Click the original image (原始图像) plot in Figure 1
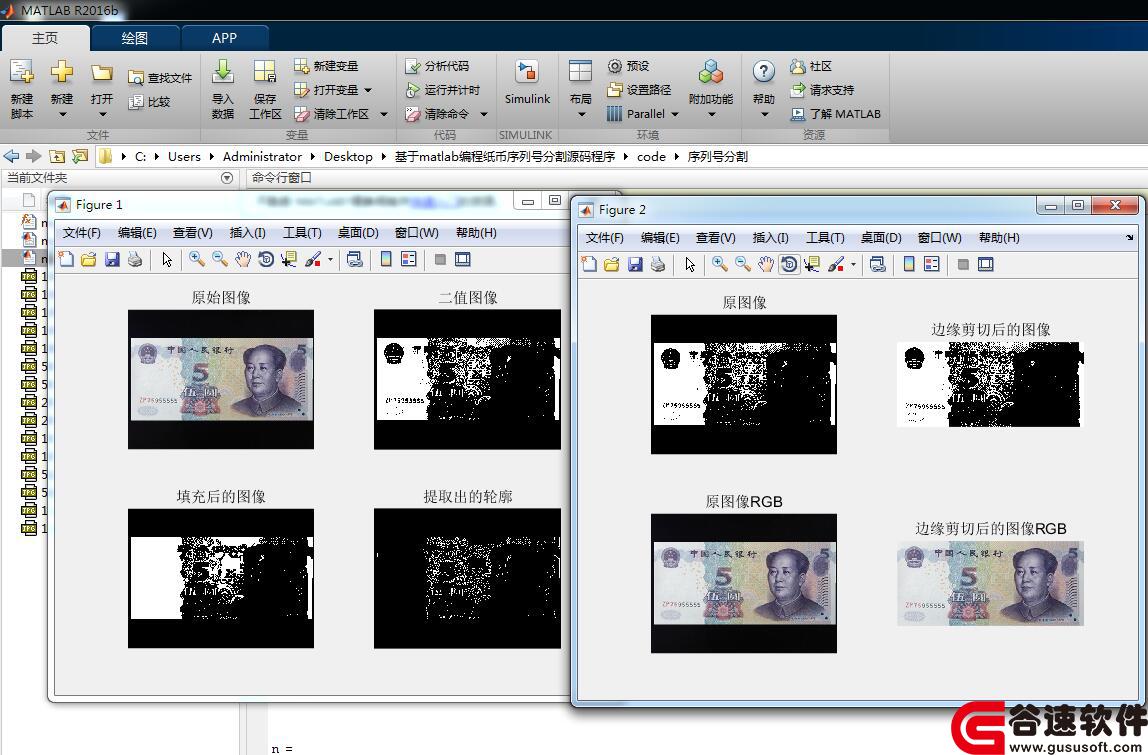Viewport: 1148px width, 755px height. [221, 379]
